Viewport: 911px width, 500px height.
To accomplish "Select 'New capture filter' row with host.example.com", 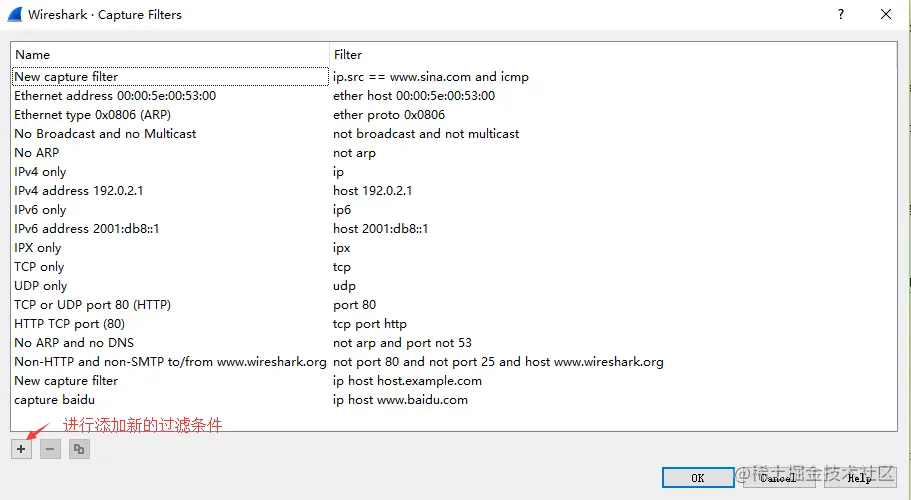I will click(x=66, y=381).
